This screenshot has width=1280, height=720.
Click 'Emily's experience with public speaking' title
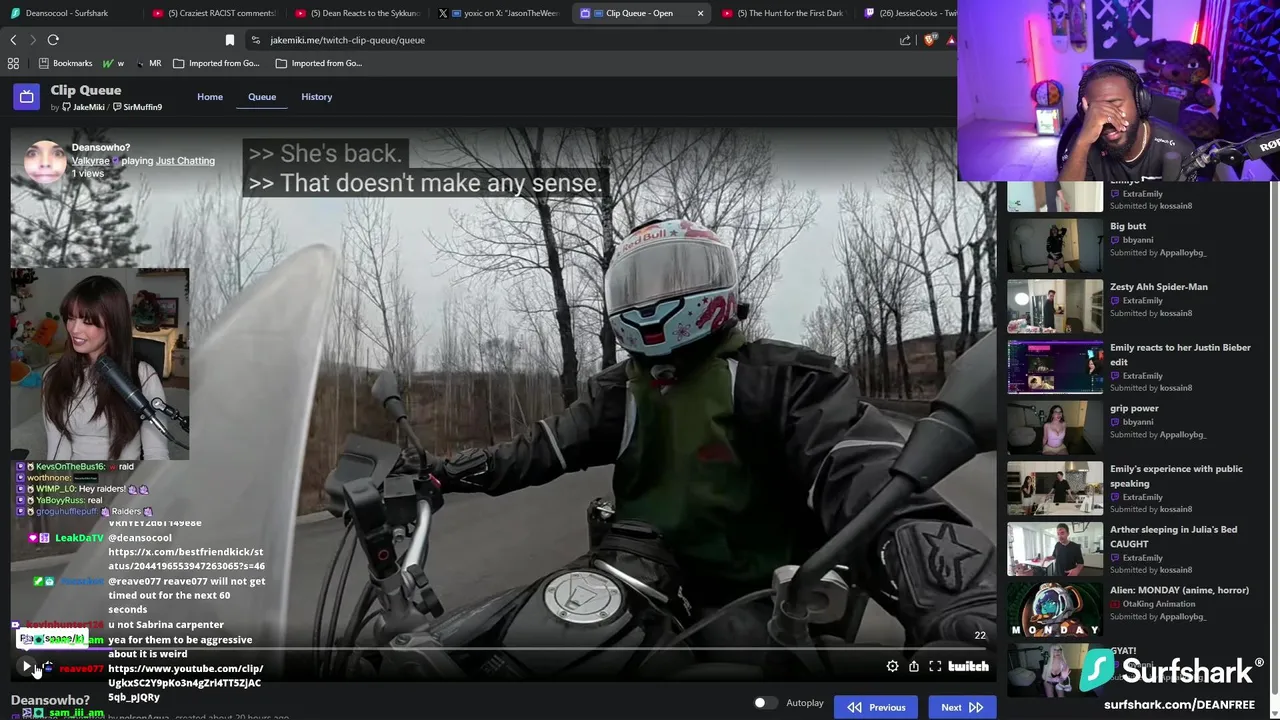point(1176,476)
